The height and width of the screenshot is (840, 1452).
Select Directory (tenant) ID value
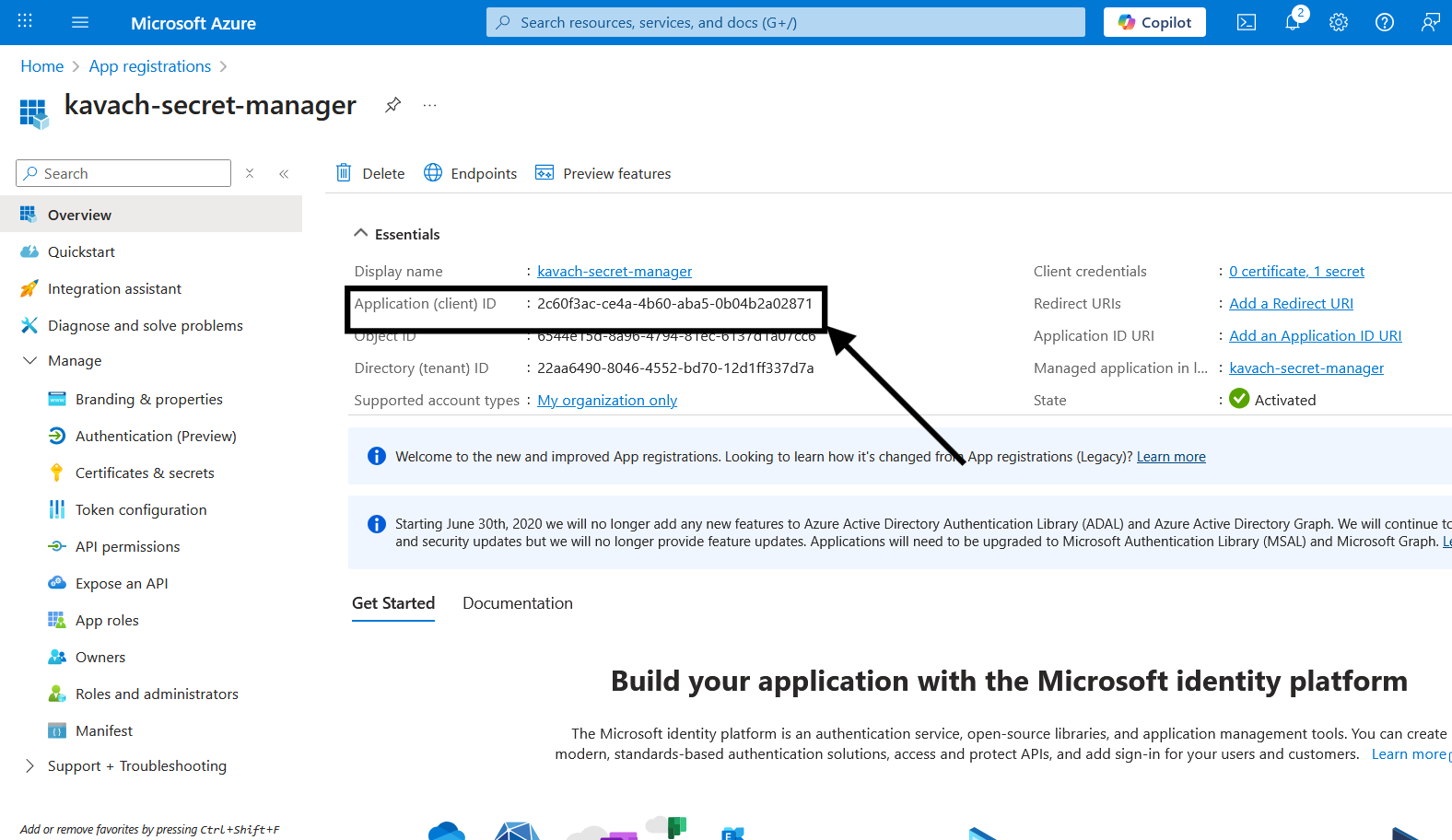coord(675,367)
